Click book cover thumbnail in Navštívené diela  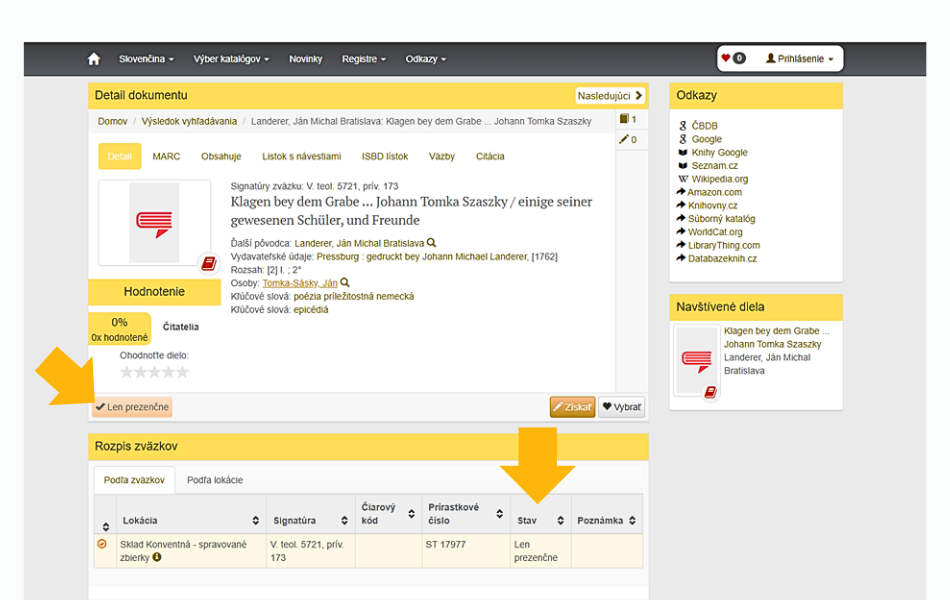click(695, 360)
